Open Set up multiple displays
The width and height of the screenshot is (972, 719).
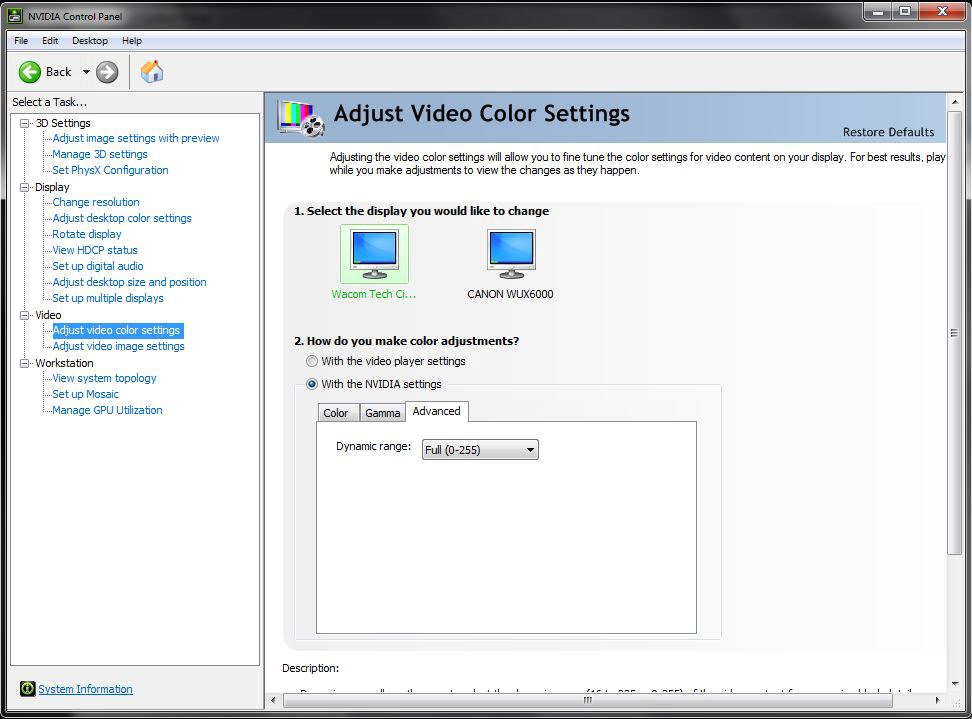[x=108, y=298]
